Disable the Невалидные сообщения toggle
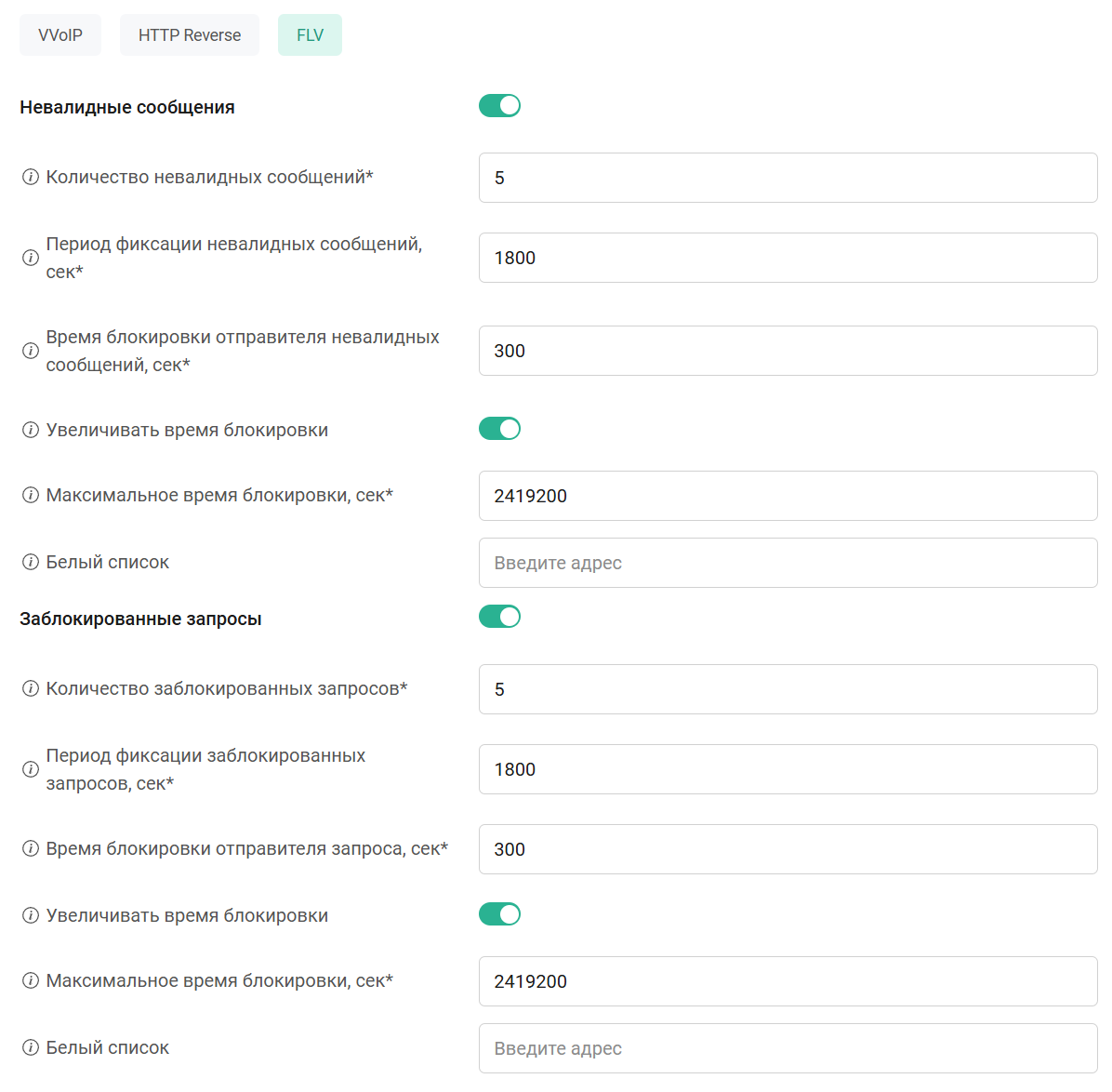 [499, 106]
